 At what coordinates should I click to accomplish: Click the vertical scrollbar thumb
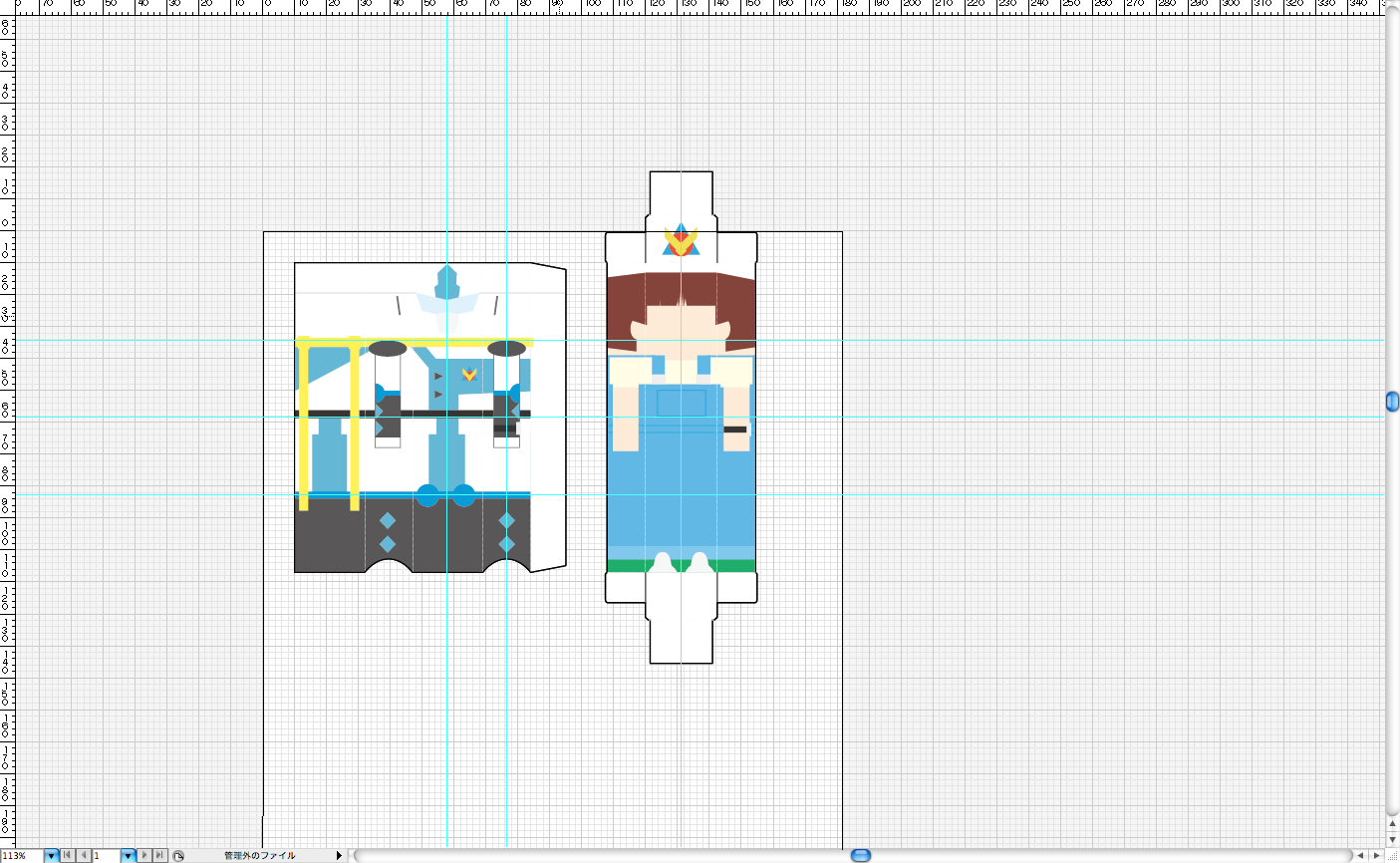pos(1392,402)
